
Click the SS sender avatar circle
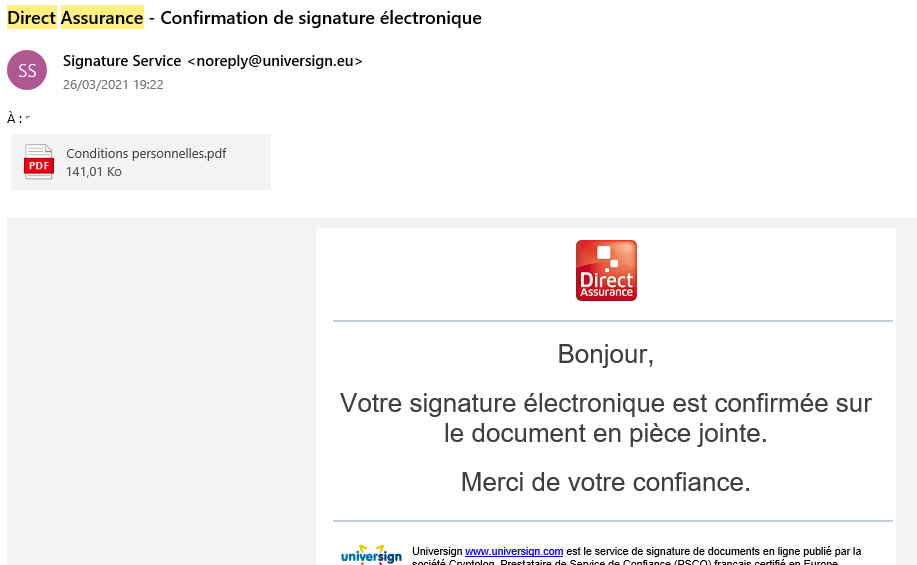click(x=27, y=70)
